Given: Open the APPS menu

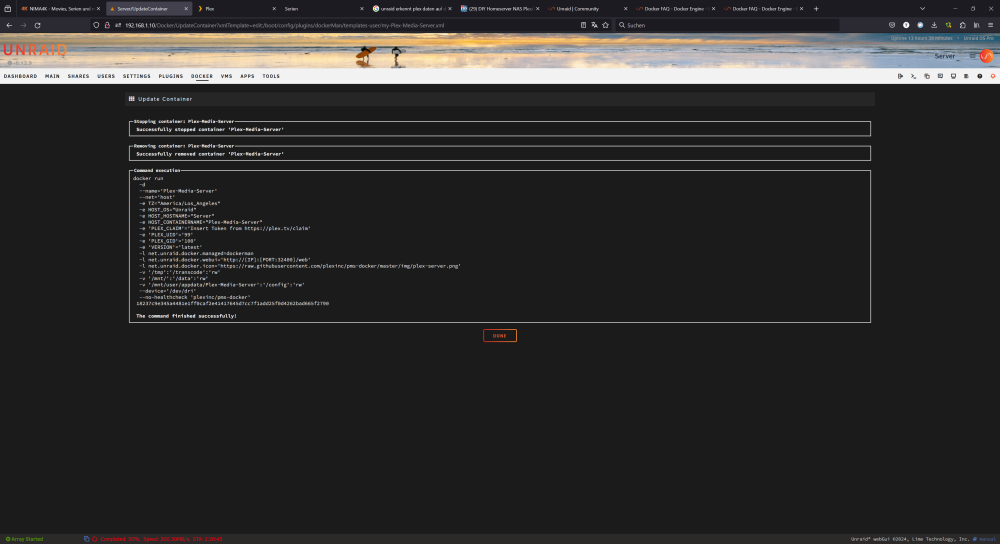Looking at the screenshot, I should [x=247, y=76].
